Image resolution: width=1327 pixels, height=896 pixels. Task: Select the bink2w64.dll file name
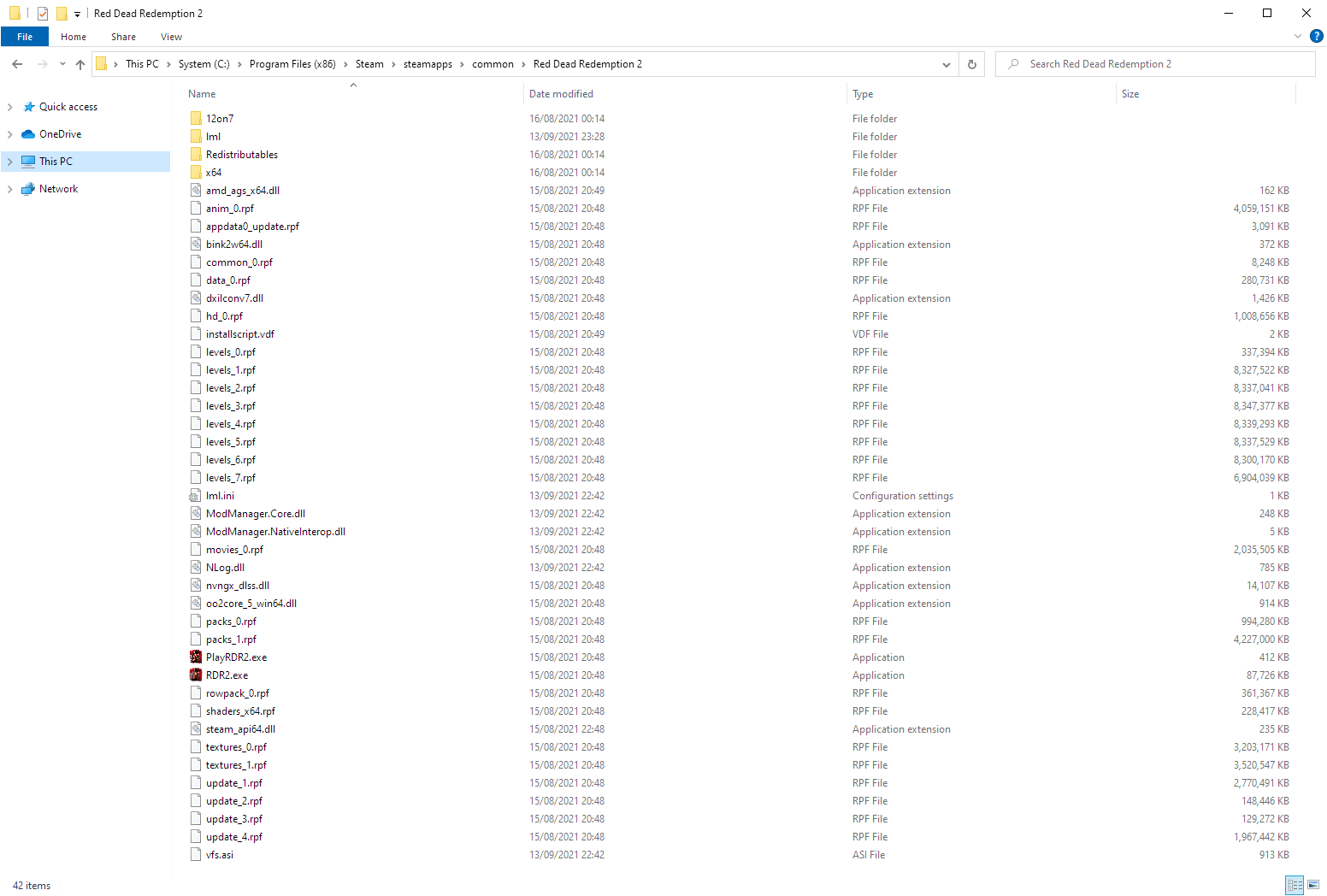234,245
